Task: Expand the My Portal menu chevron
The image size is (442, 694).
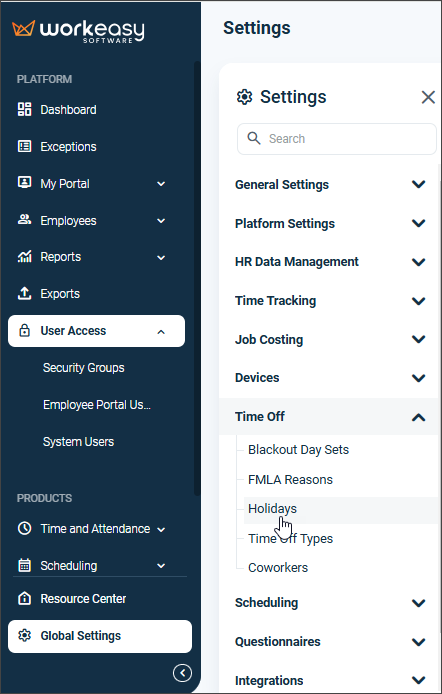Action: pos(161,184)
